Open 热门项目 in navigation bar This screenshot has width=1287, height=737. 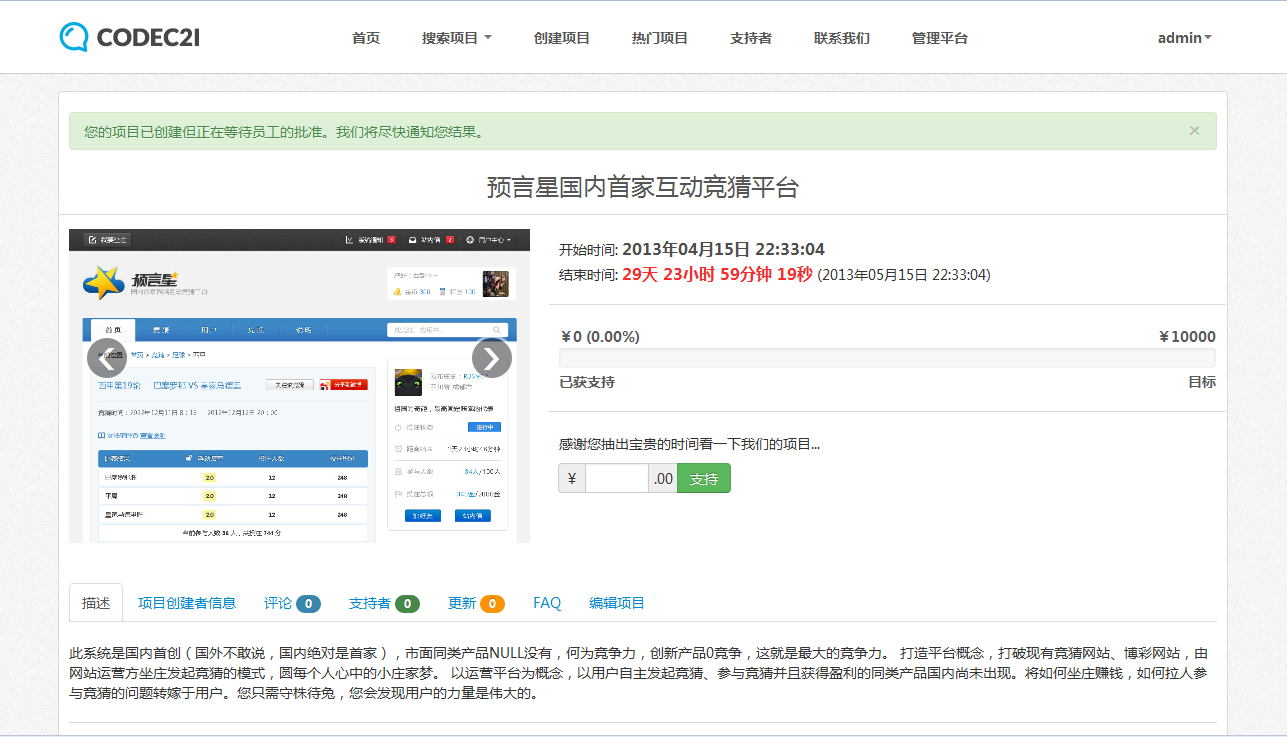[660, 38]
